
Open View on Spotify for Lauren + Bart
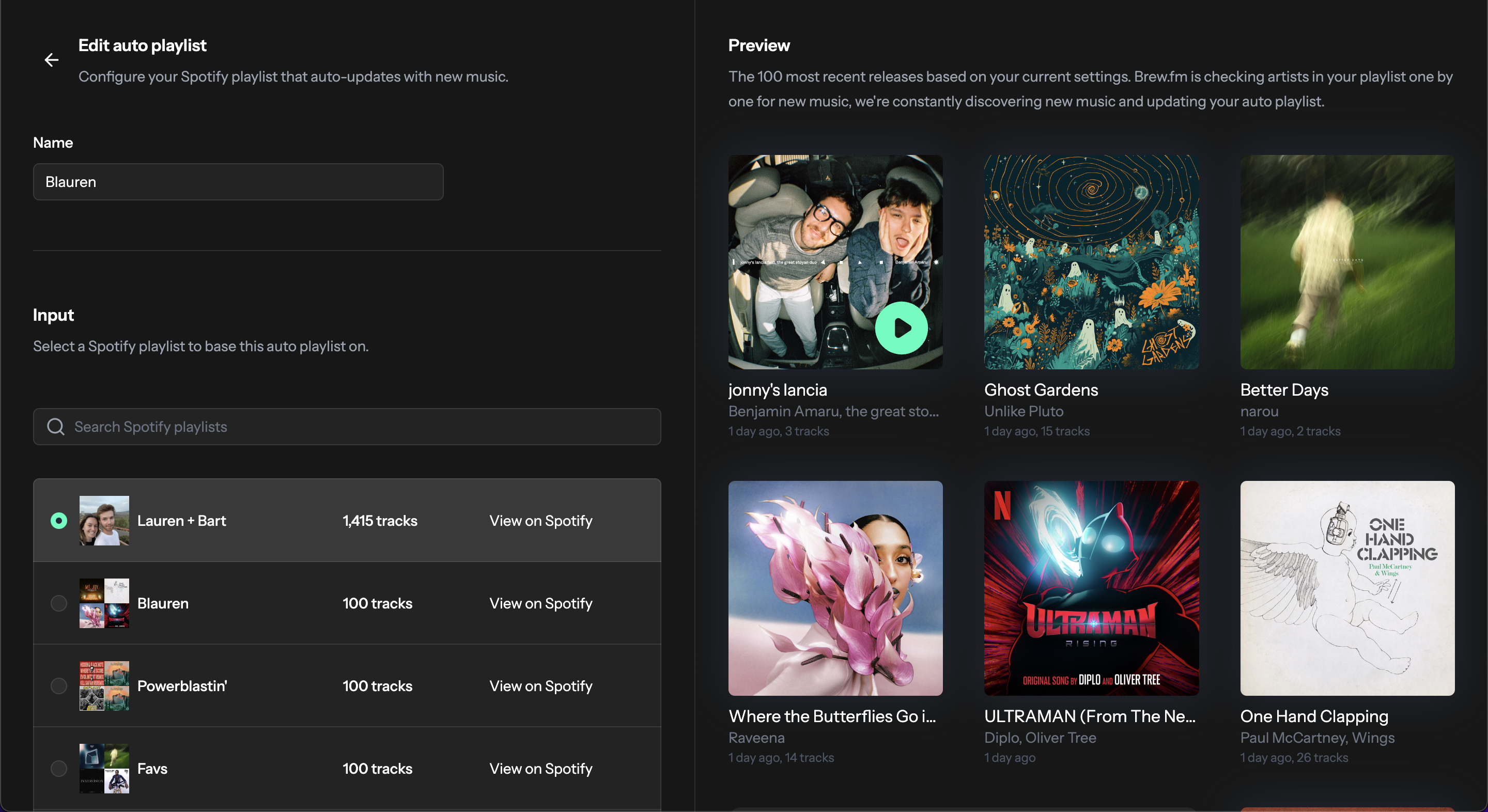coord(540,521)
